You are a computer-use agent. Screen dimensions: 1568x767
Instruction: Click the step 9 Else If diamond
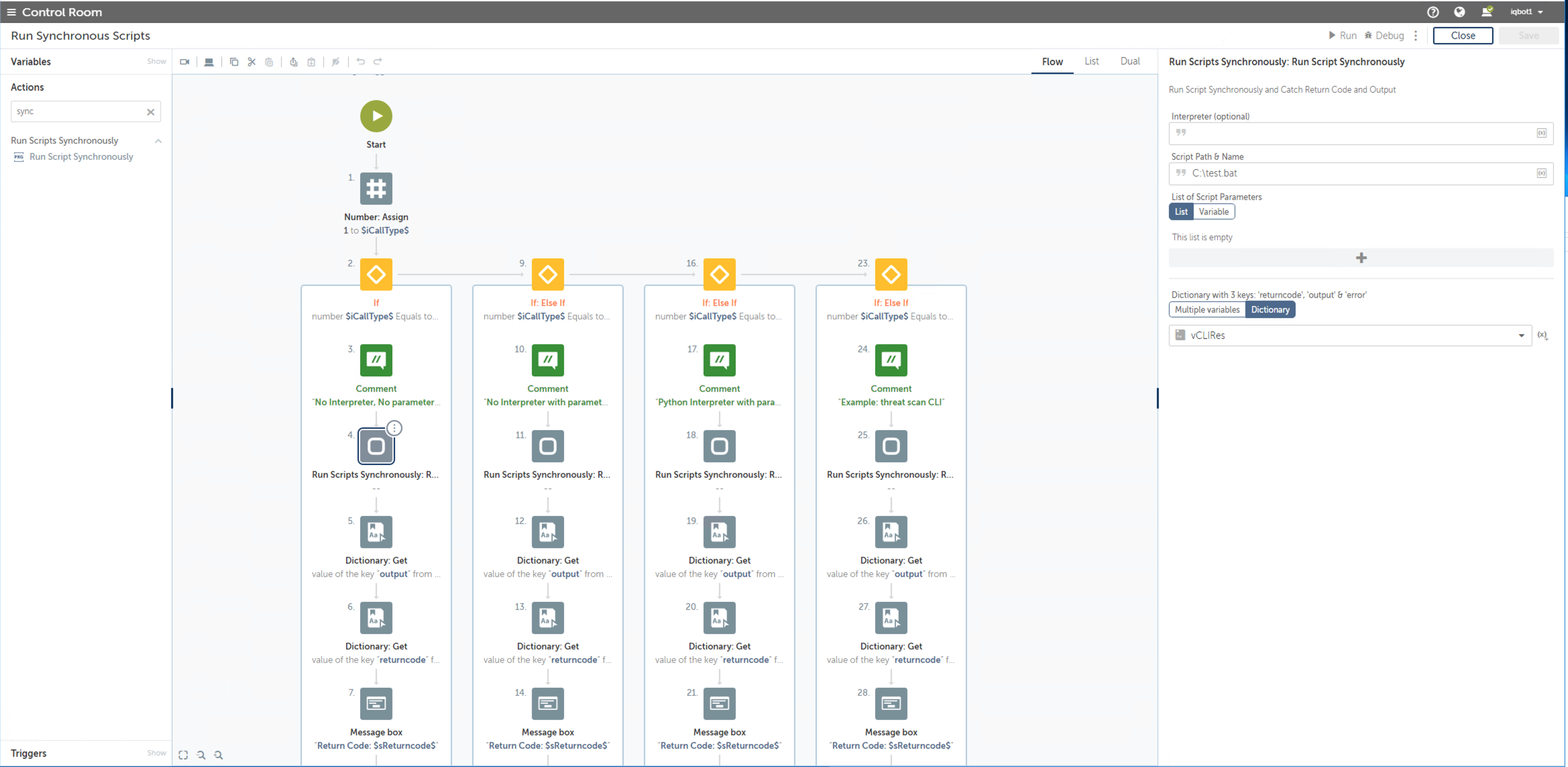[548, 274]
